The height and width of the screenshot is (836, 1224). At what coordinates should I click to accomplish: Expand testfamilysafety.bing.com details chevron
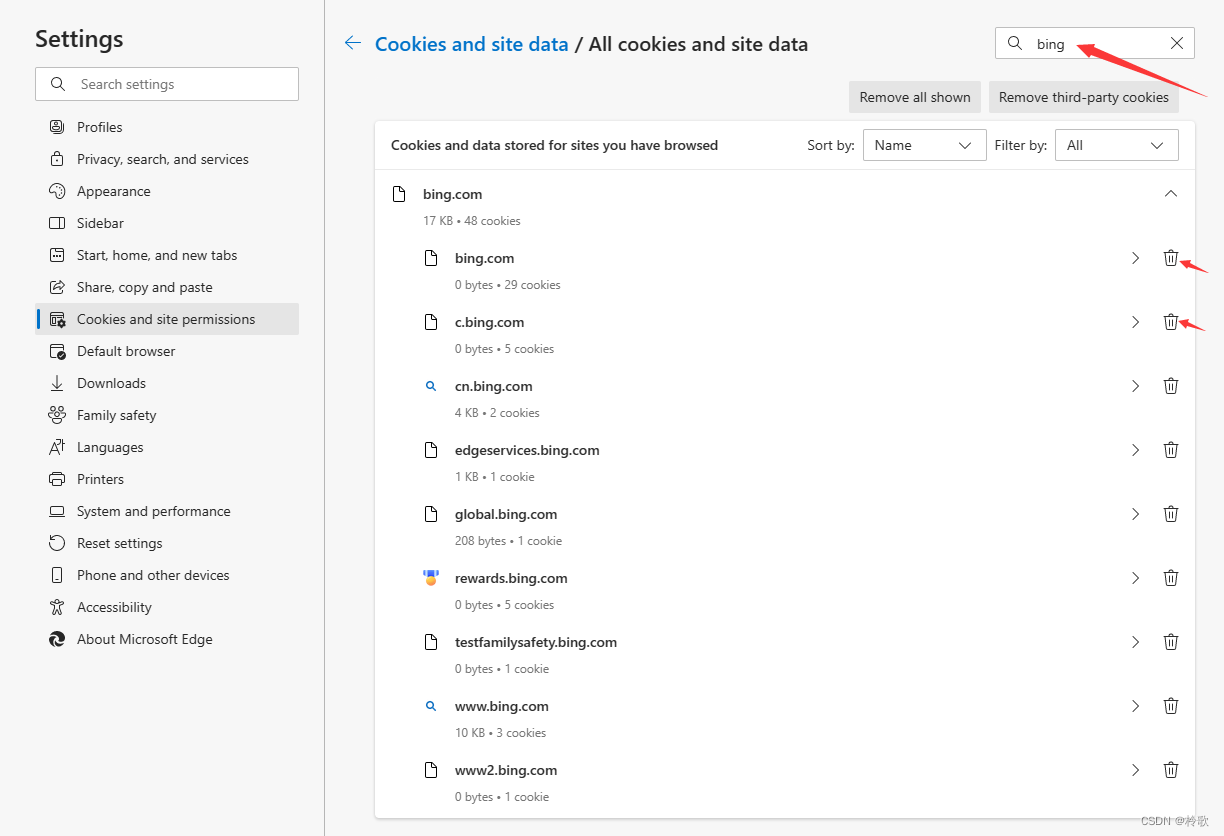(x=1135, y=642)
